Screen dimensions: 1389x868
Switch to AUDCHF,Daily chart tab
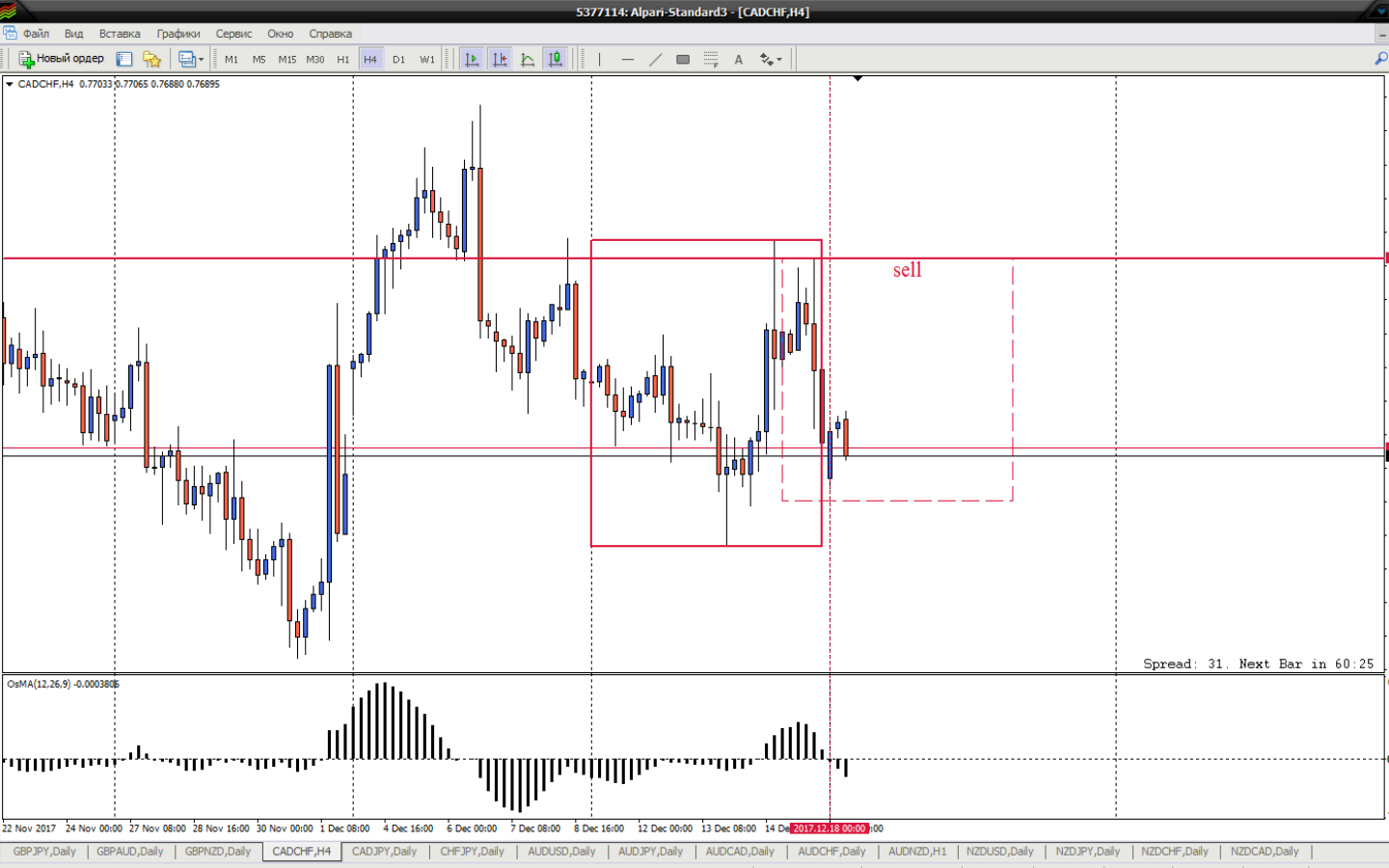coord(831,852)
